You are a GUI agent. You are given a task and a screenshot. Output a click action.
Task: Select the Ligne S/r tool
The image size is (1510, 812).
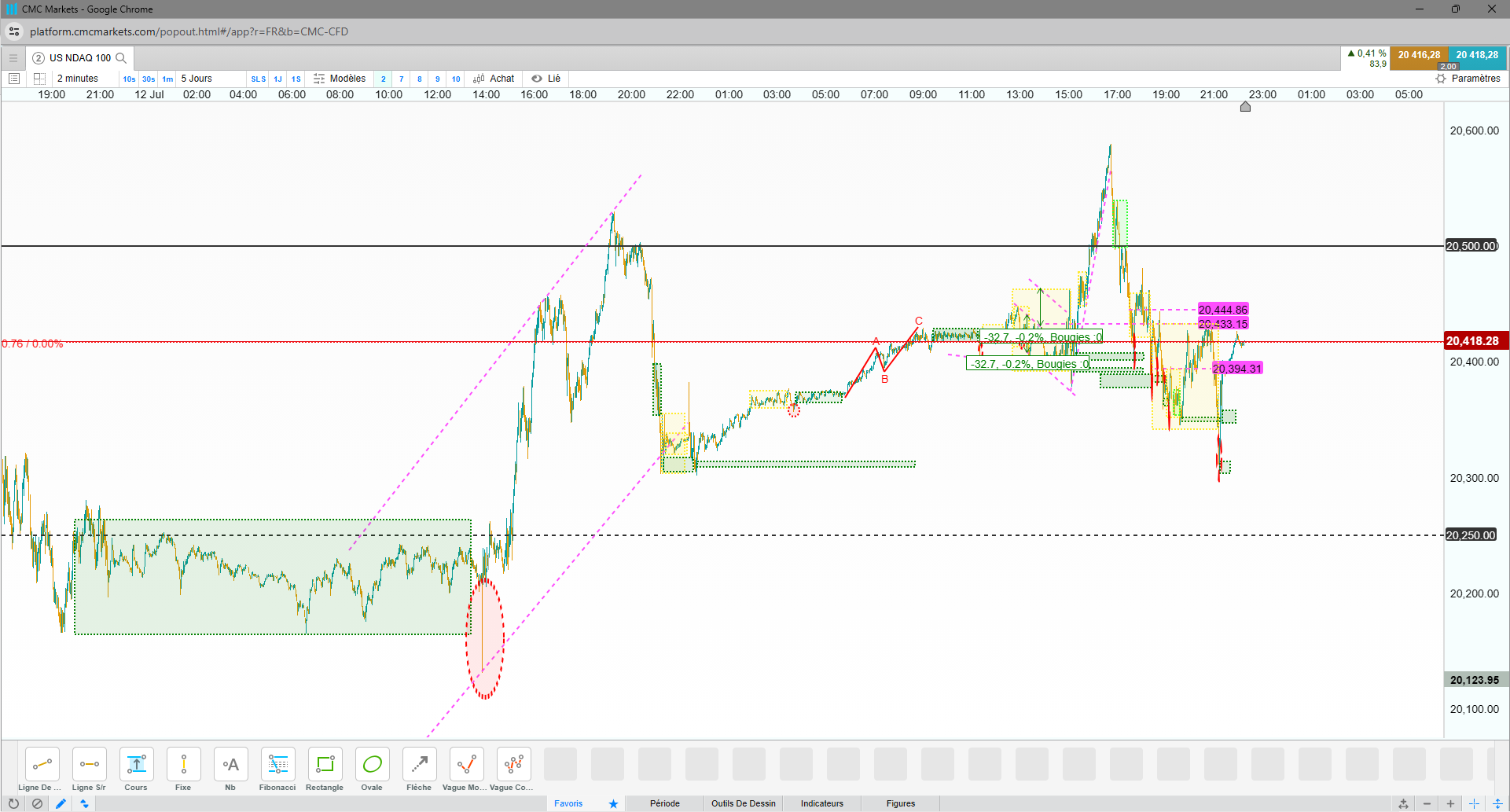89,770
